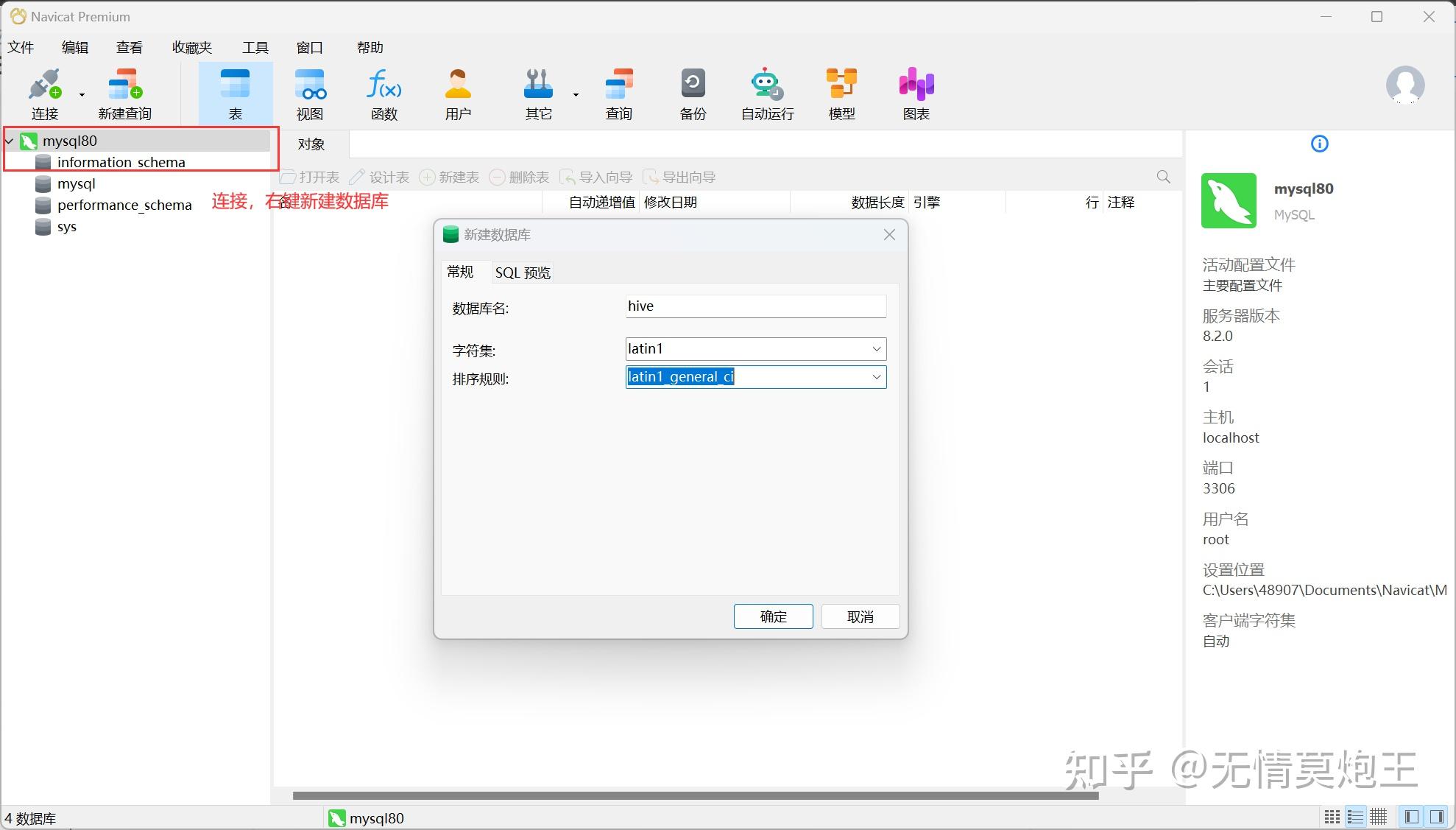
Task: Click the 备份 backup icon
Action: coord(692,92)
